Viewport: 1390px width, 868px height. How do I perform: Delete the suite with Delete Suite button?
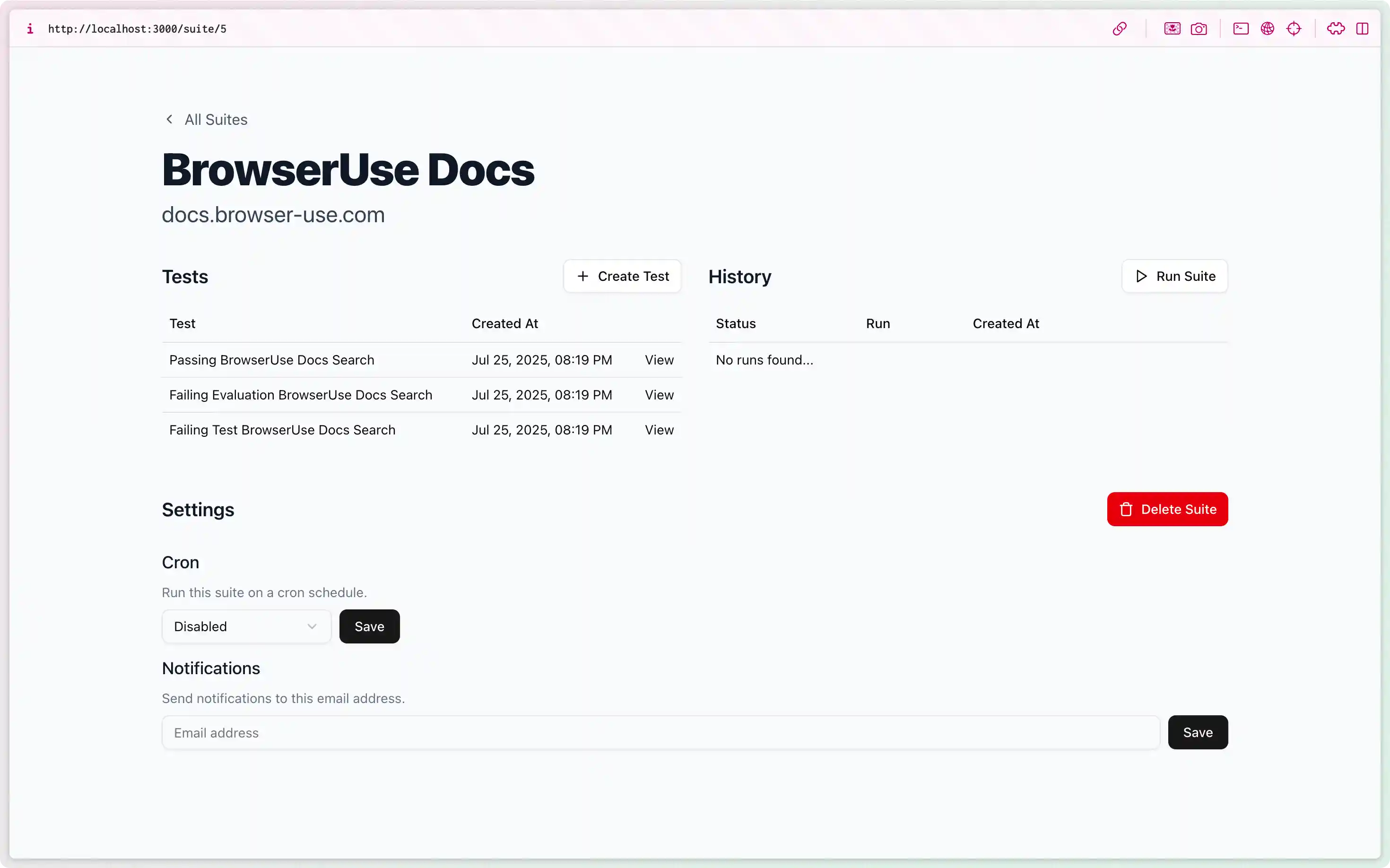point(1167,509)
